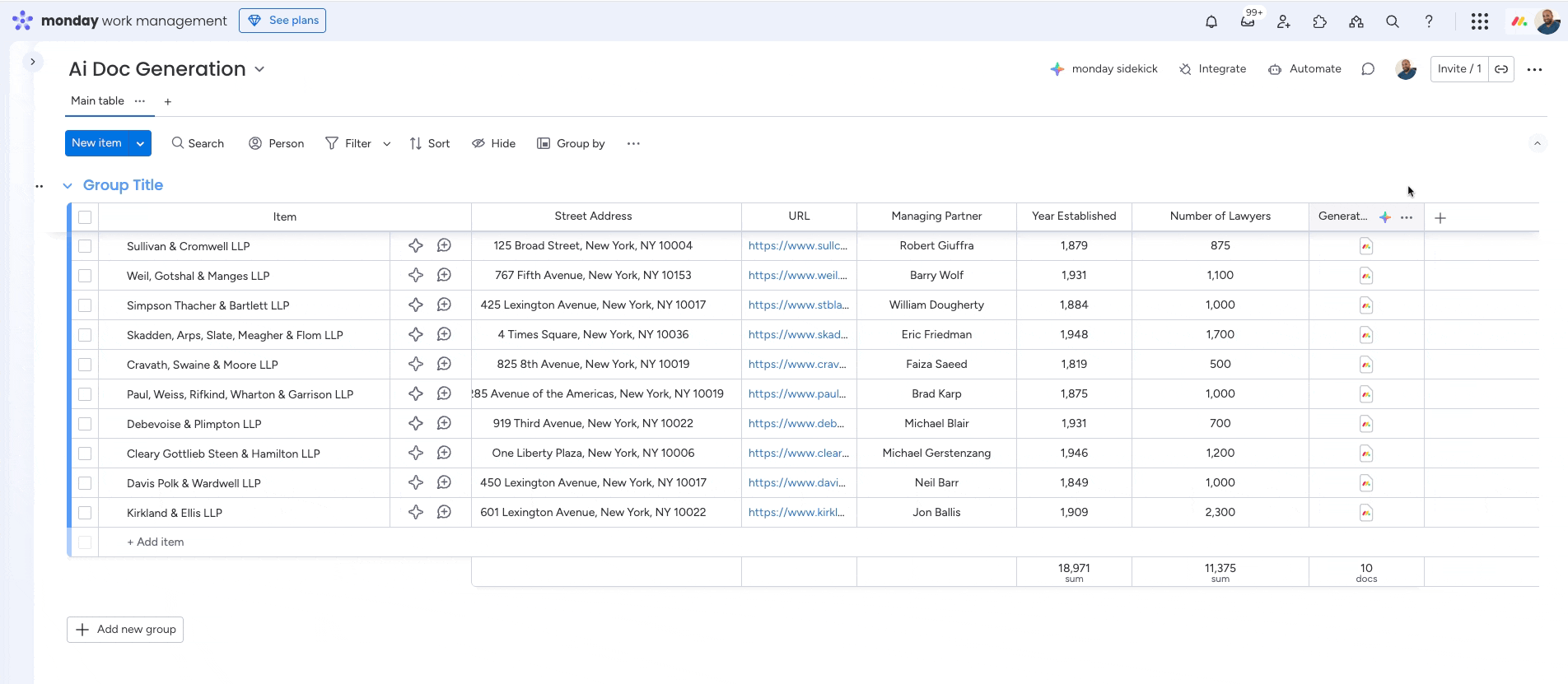
Task: Open the autopilot hub icon
Action: click(x=1356, y=22)
